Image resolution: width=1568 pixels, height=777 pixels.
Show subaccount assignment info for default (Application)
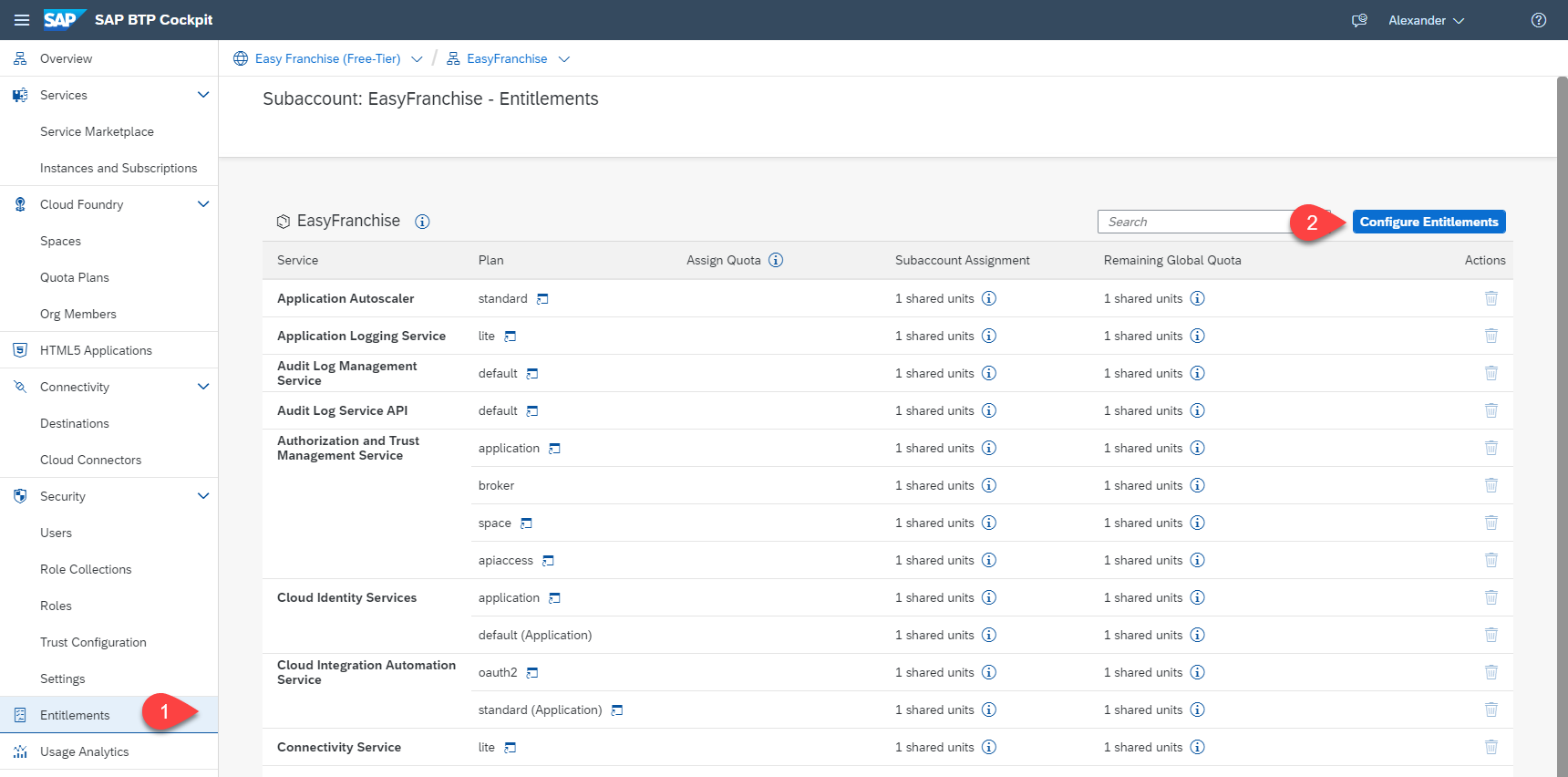[989, 635]
